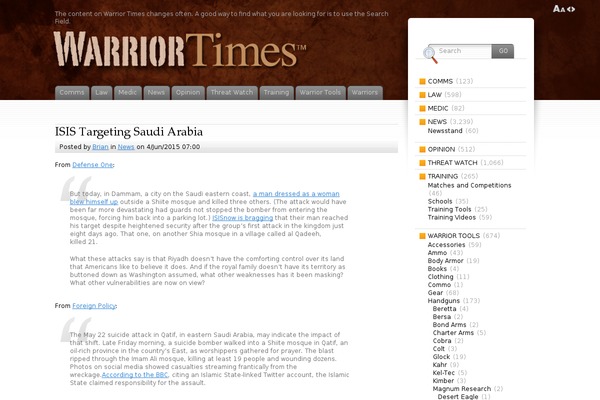Open the Opinion navigation tab

click(x=188, y=93)
